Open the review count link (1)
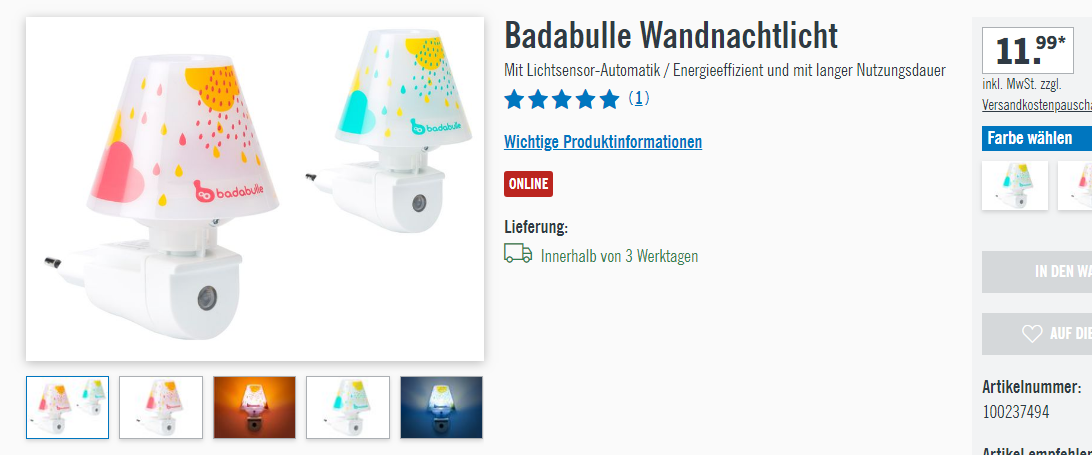Viewport: 1092px width, 455px height. (x=639, y=99)
